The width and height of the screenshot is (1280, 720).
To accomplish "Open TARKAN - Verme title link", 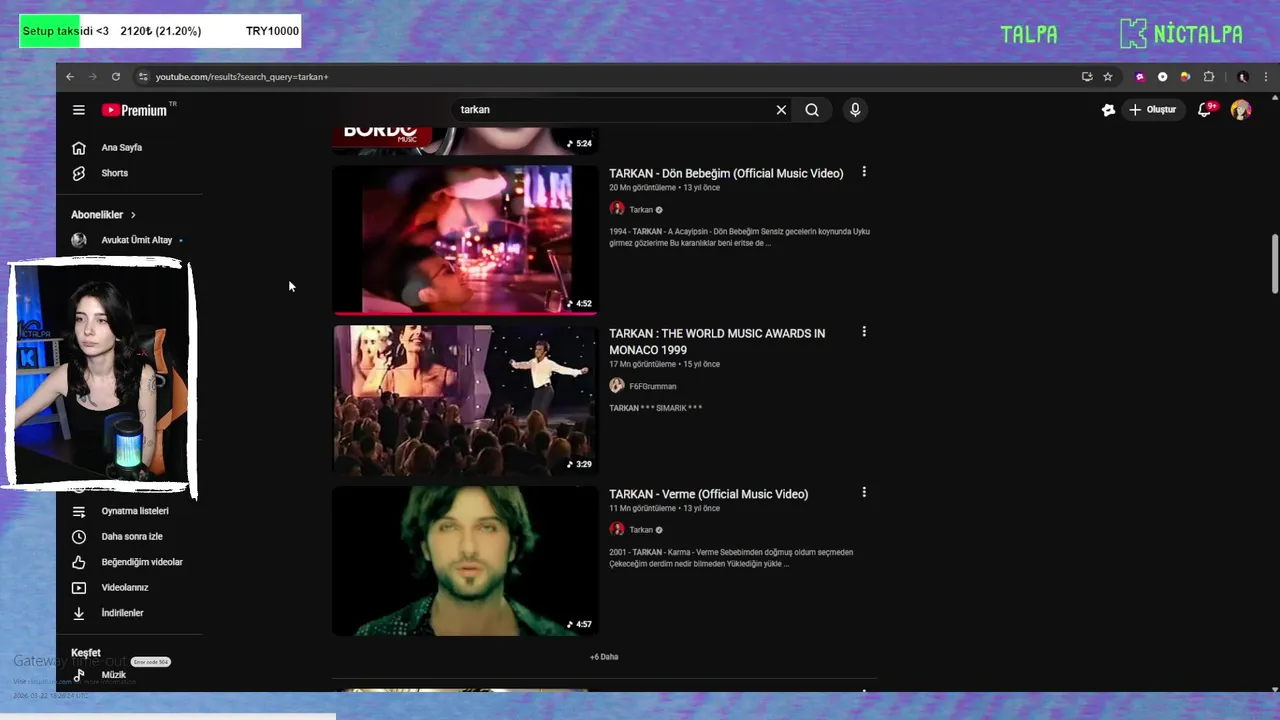I will point(709,494).
